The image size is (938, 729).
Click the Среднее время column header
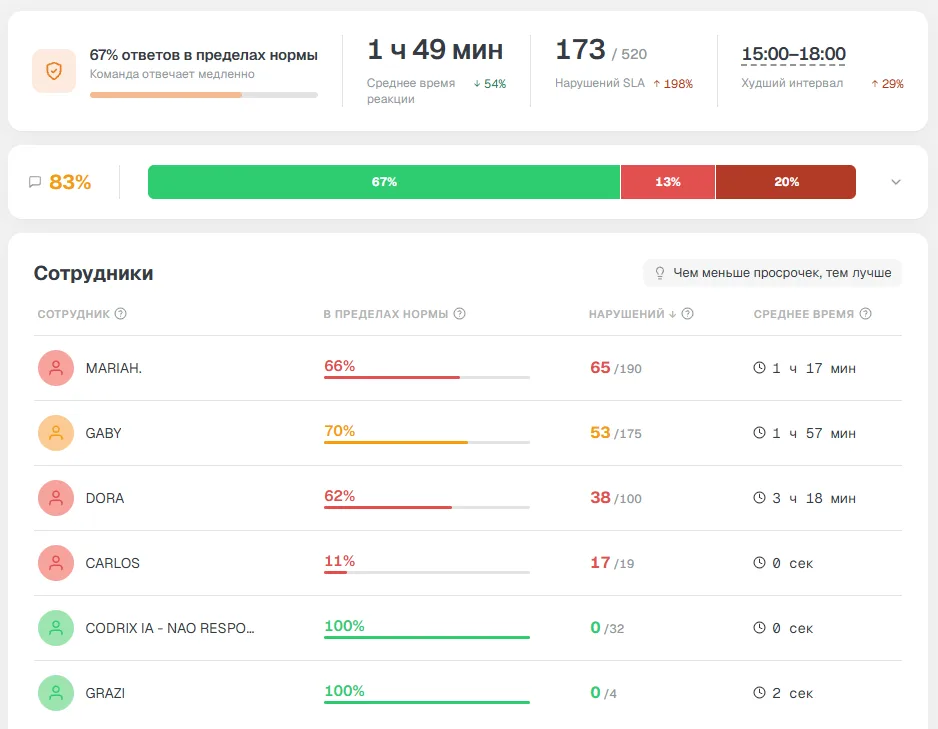tap(803, 314)
